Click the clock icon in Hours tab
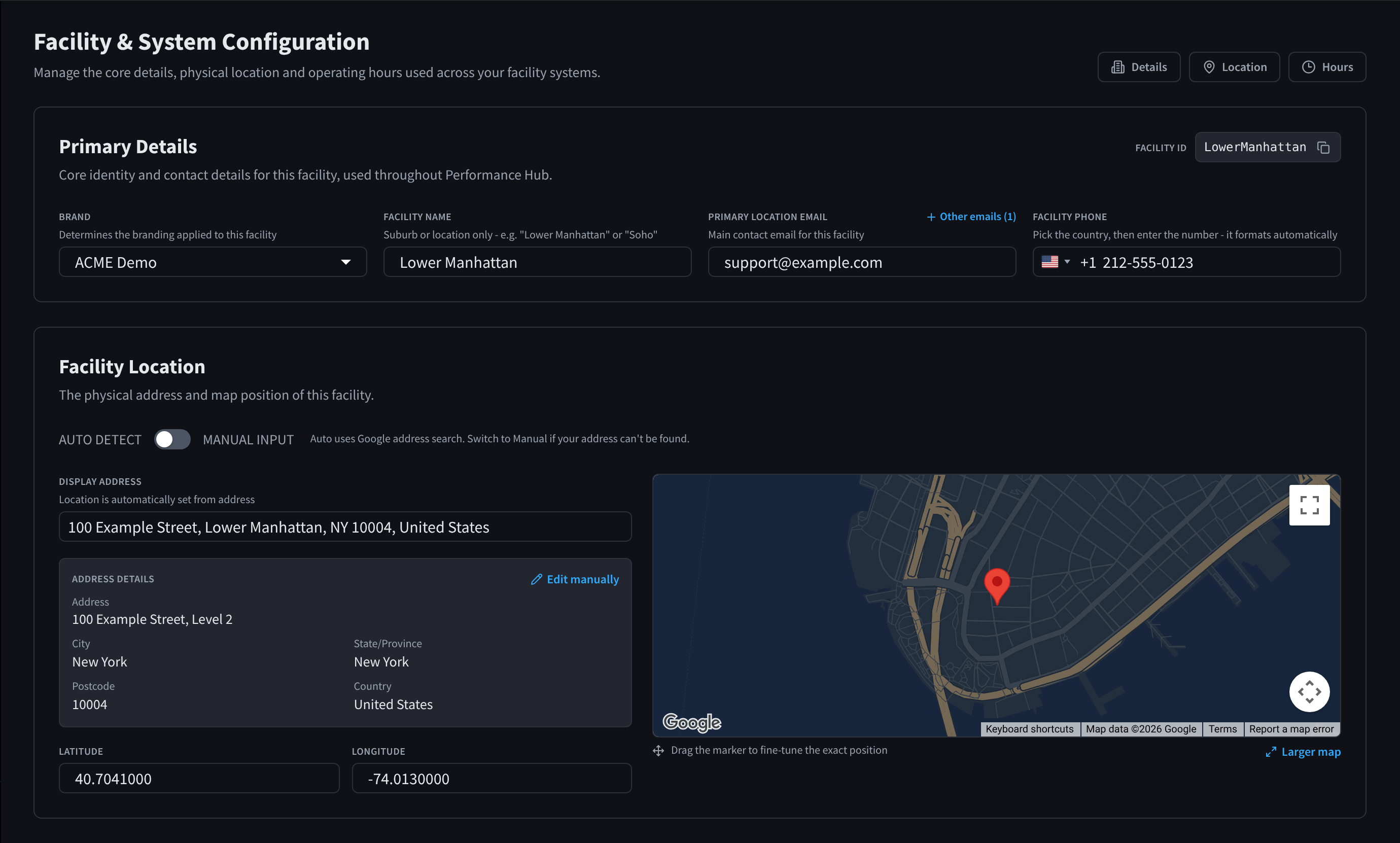This screenshot has height=843, width=1400. 1309,67
